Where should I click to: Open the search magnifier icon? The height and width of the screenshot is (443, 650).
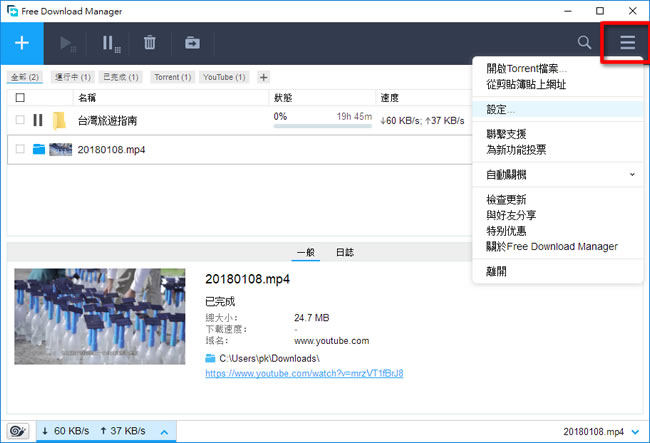point(584,42)
